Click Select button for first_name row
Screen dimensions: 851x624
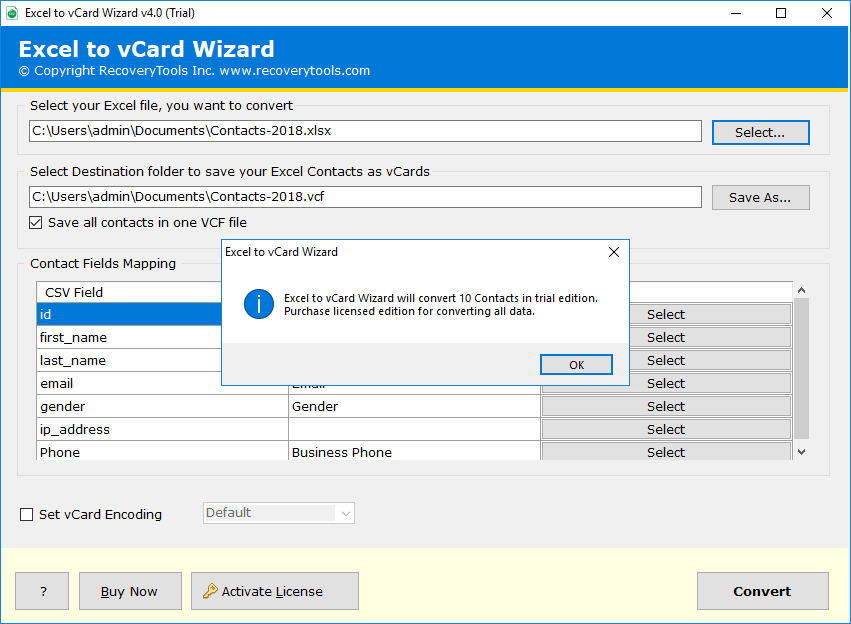coord(709,337)
